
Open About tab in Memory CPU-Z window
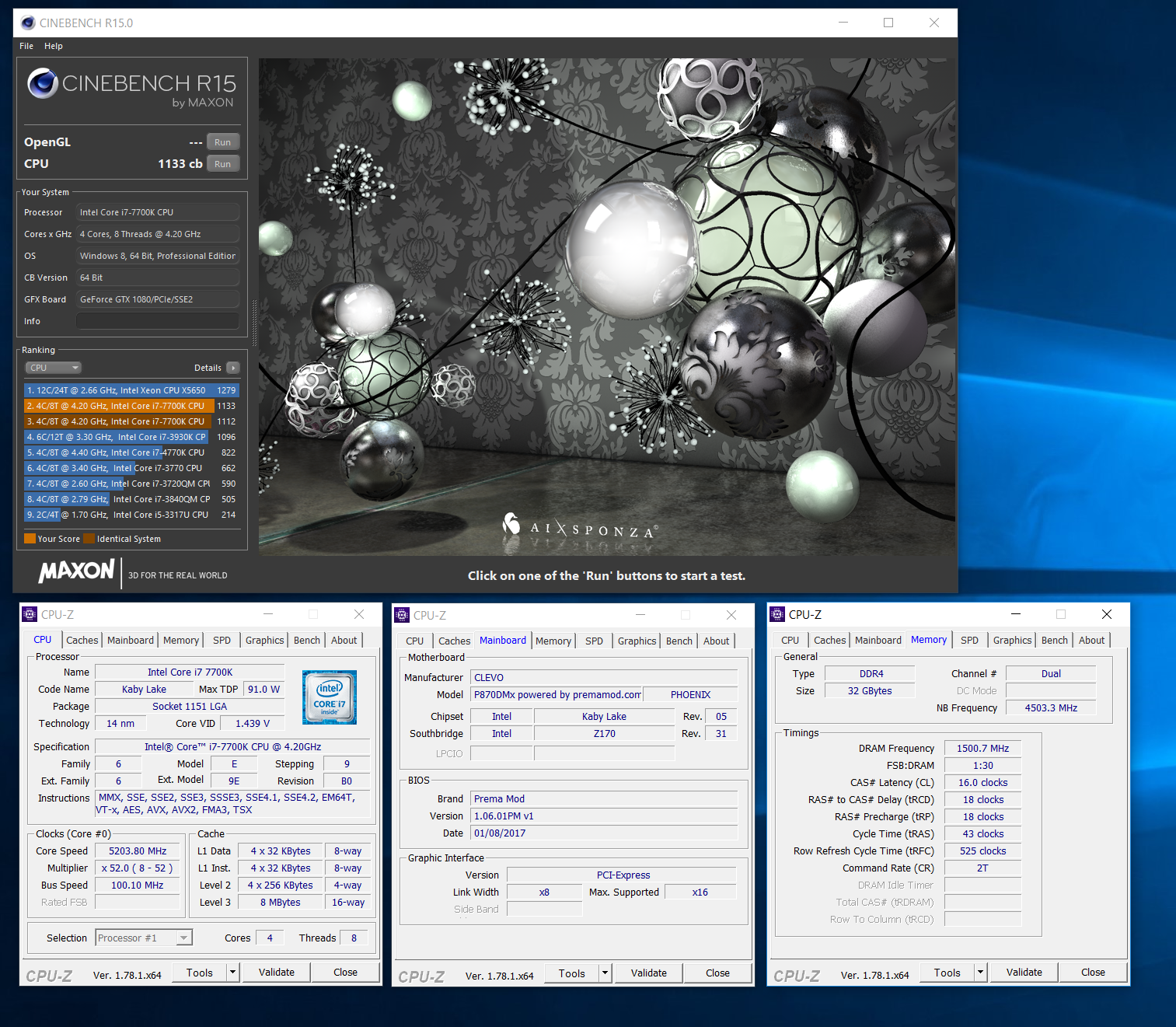[1091, 640]
